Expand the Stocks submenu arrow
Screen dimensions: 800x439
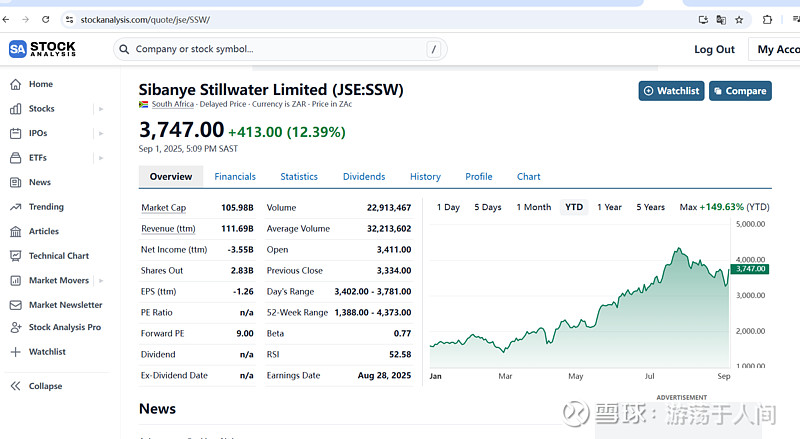(x=101, y=109)
